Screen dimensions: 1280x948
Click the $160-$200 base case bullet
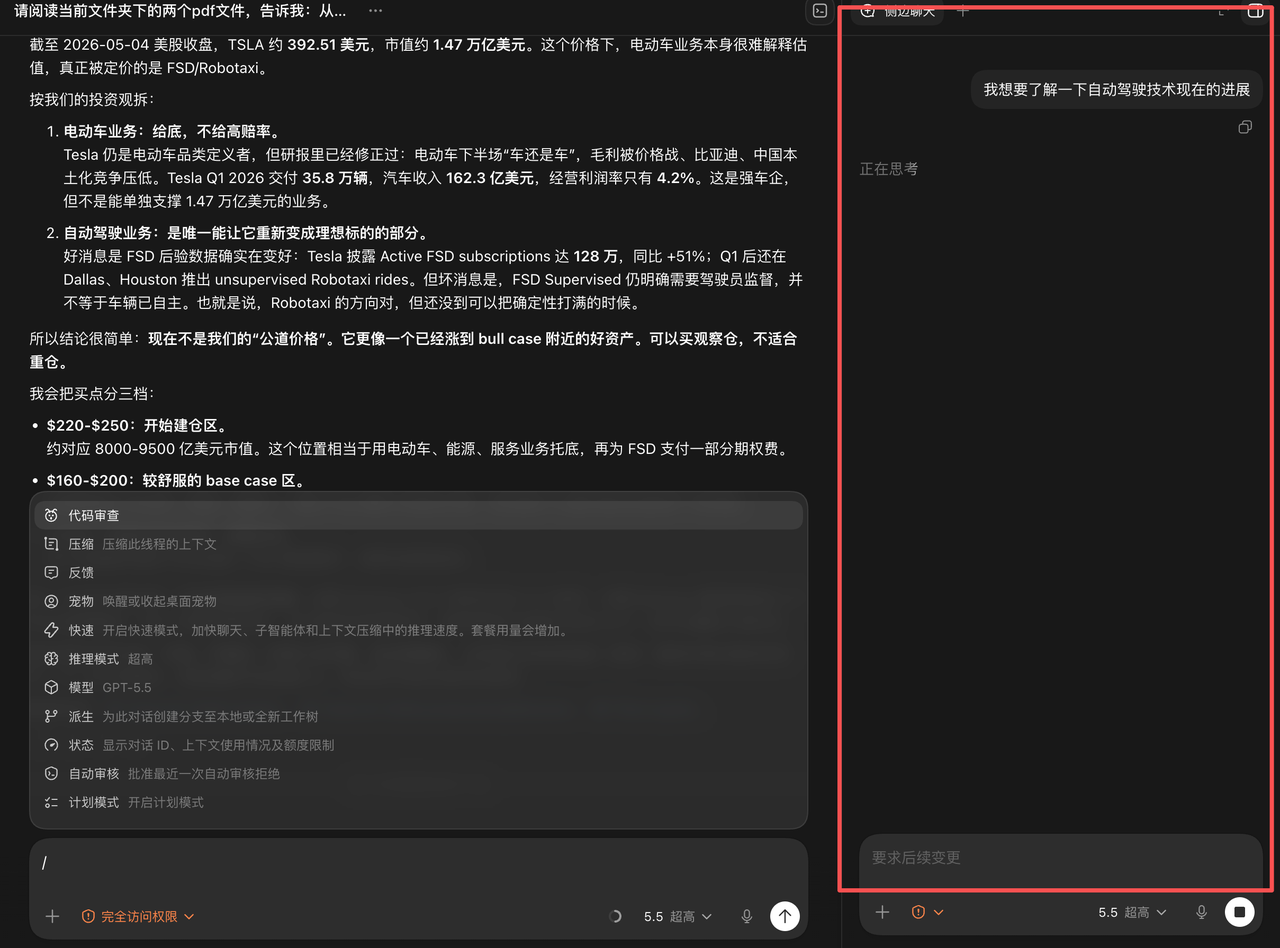point(175,480)
